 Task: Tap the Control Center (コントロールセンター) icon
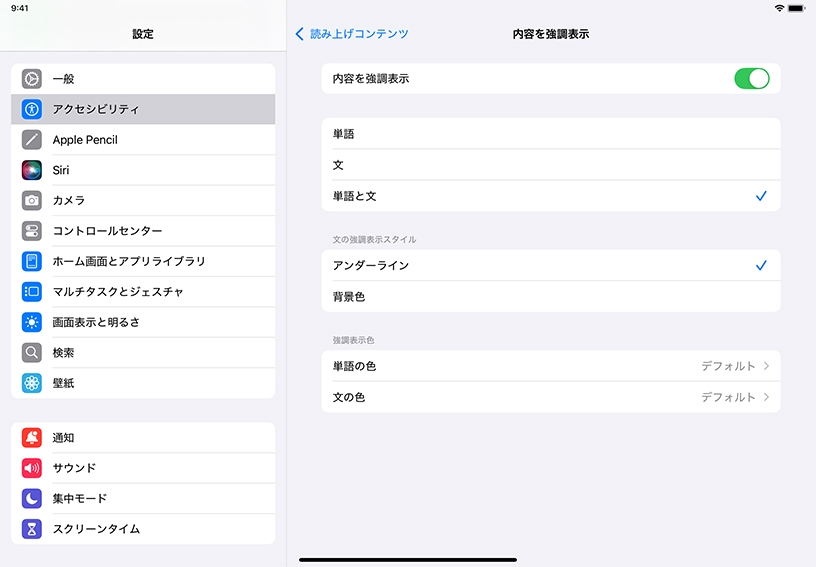pos(31,231)
